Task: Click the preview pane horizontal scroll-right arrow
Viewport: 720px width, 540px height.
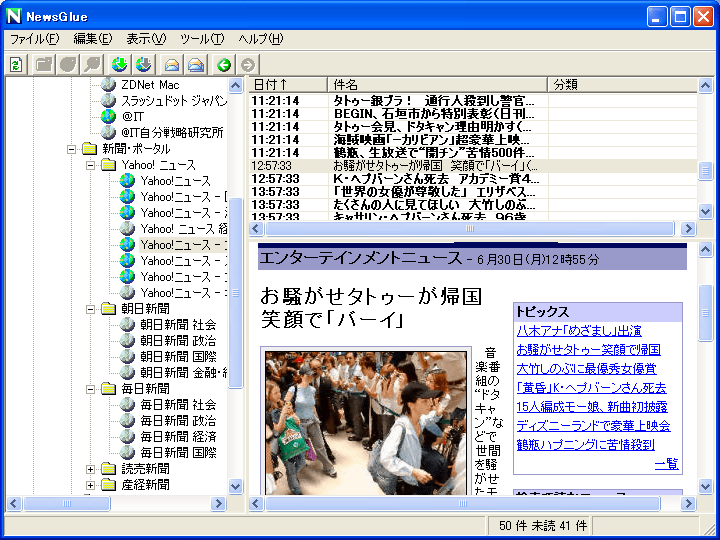Action: pos(688,504)
